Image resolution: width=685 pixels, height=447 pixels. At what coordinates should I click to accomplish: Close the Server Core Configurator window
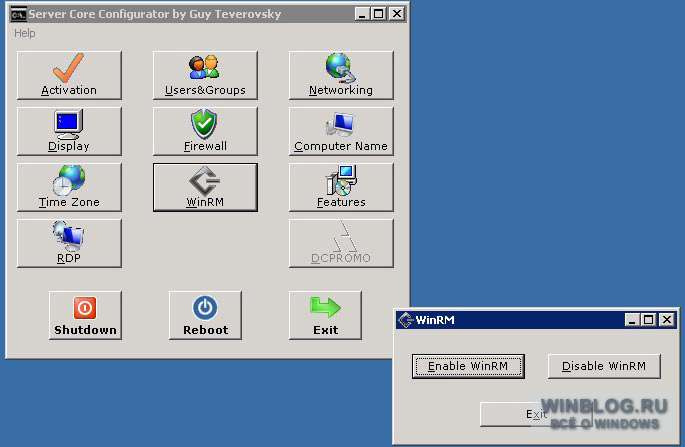tap(397, 14)
